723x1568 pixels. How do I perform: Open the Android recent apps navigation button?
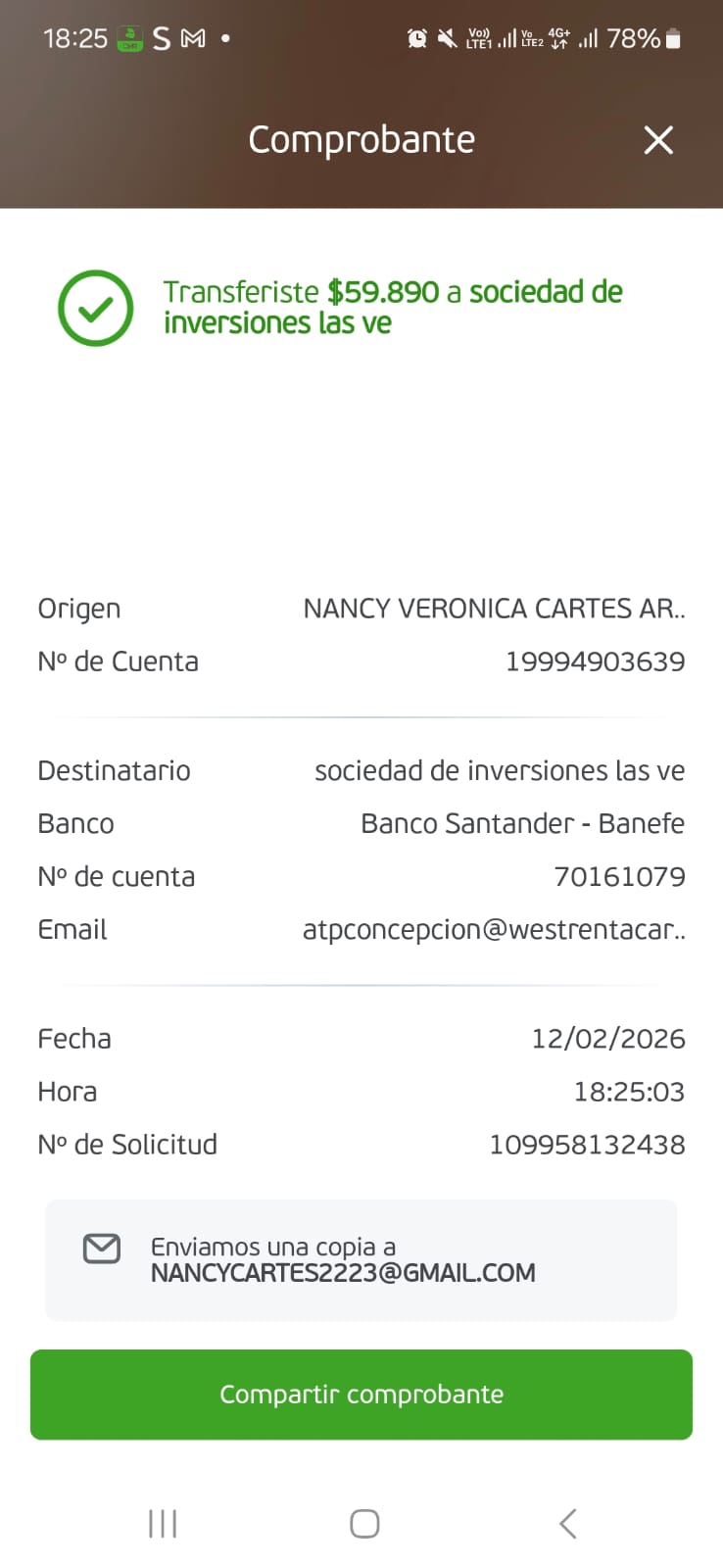coord(163,1524)
